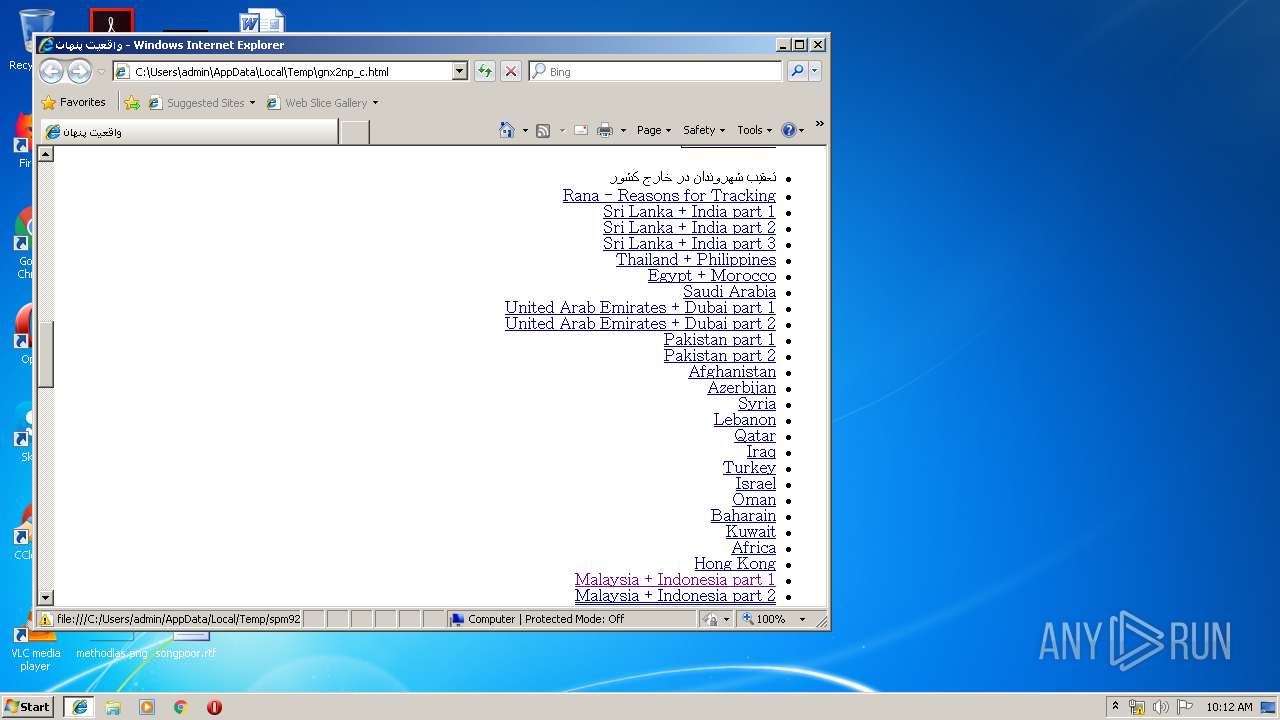Image resolution: width=1280 pixels, height=720 pixels.
Task: Open the Home button dropdown arrow
Action: coord(525,131)
